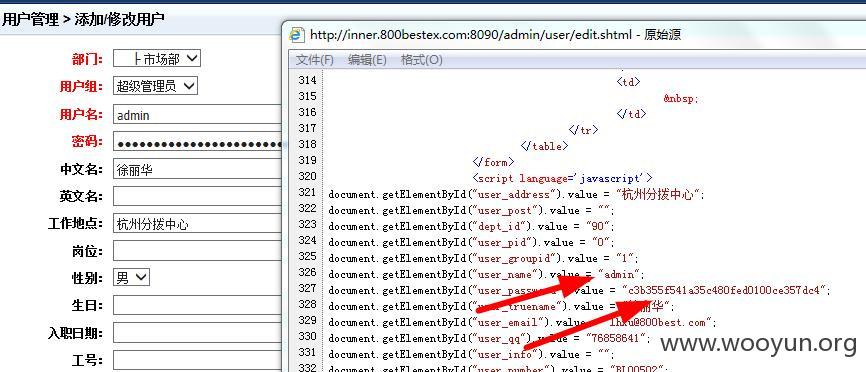The image size is (866, 372).
Task: Click the user_groupid value "1" source line
Action: tap(483, 258)
